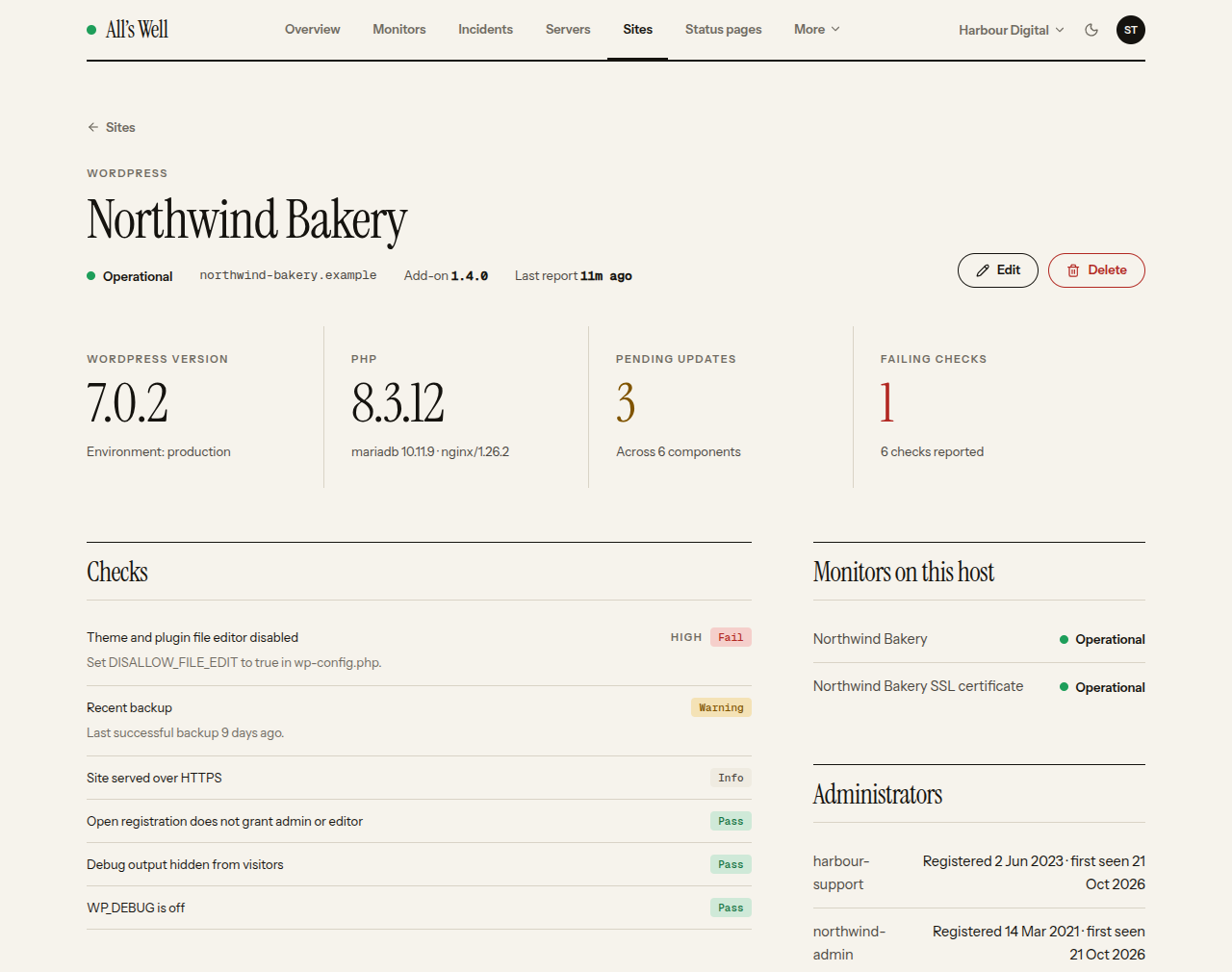Toggle dark mode moon icon
The image size is (1232, 972).
[1091, 30]
